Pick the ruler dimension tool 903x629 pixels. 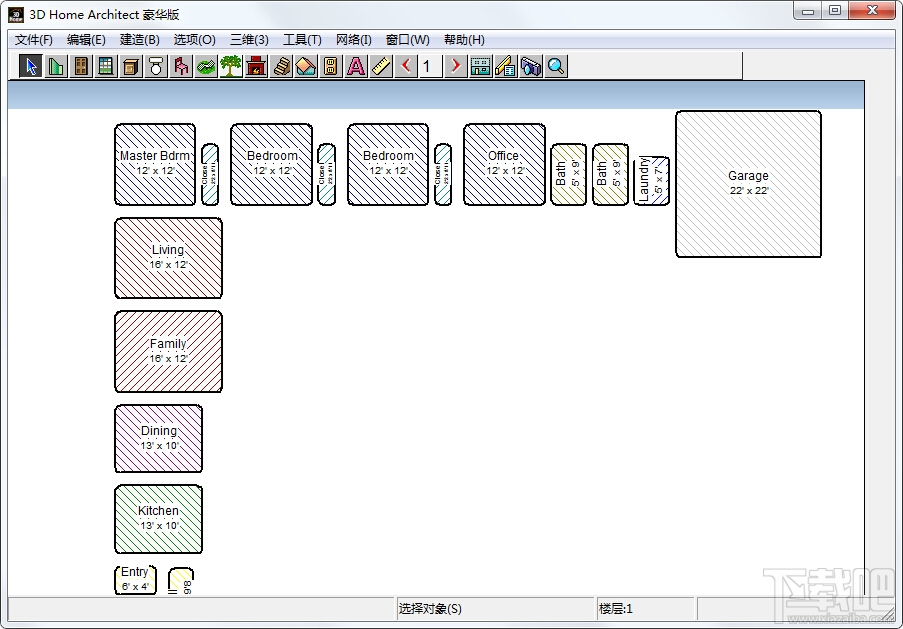(381, 66)
